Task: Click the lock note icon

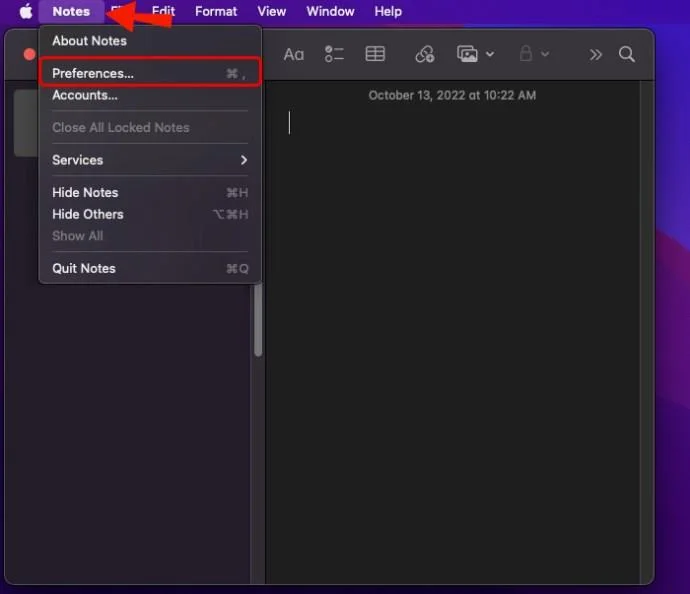Action: click(525, 54)
